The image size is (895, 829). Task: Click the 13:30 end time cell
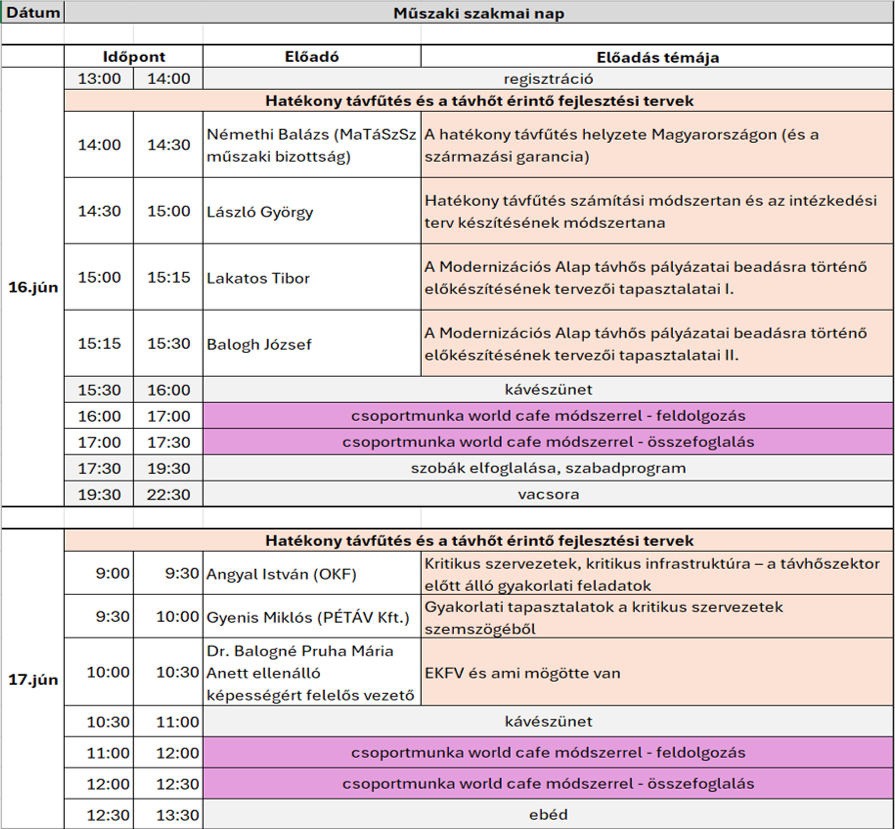point(168,814)
